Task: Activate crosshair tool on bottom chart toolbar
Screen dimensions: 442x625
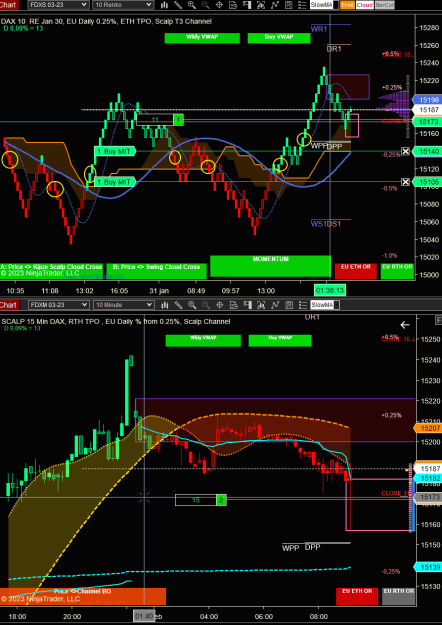Action: (x=220, y=305)
